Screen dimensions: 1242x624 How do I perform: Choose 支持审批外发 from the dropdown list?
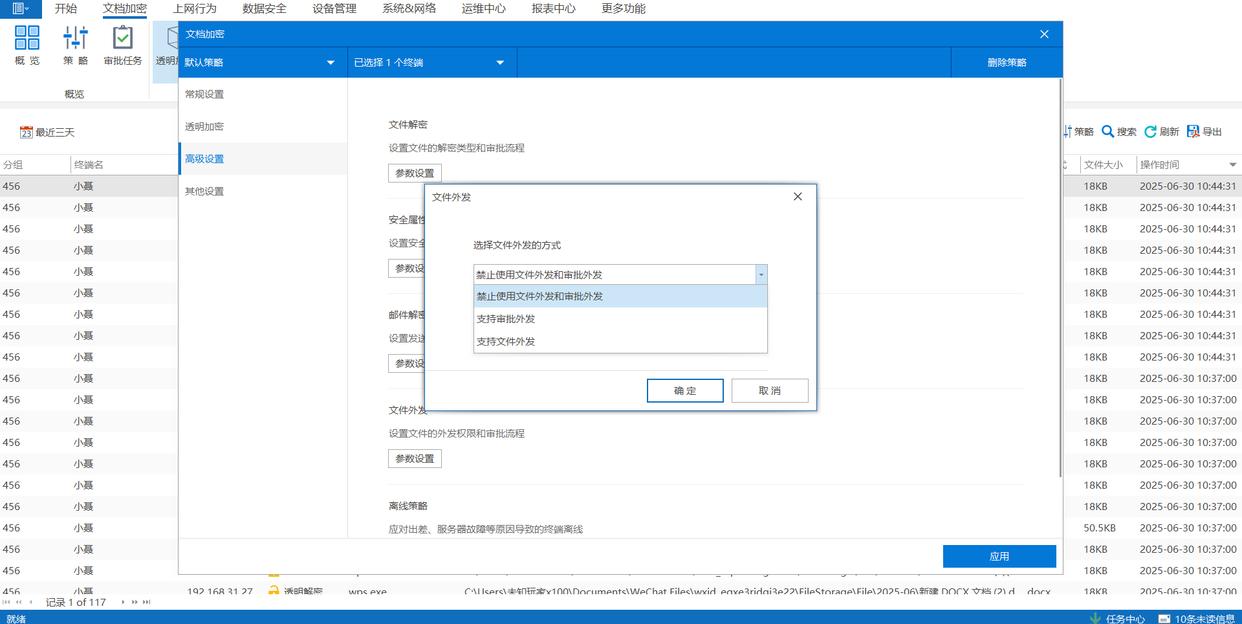pyautogui.click(x=506, y=319)
